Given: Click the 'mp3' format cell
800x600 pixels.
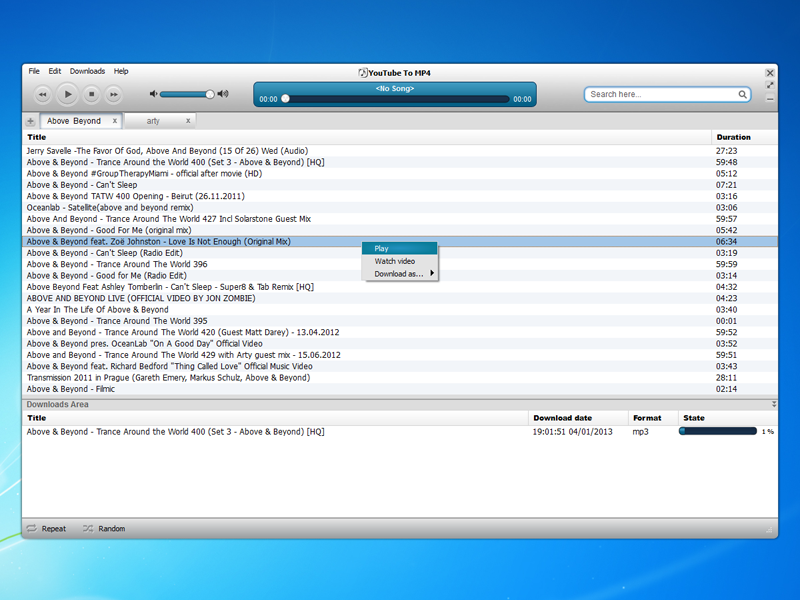Looking at the screenshot, I should pos(640,432).
